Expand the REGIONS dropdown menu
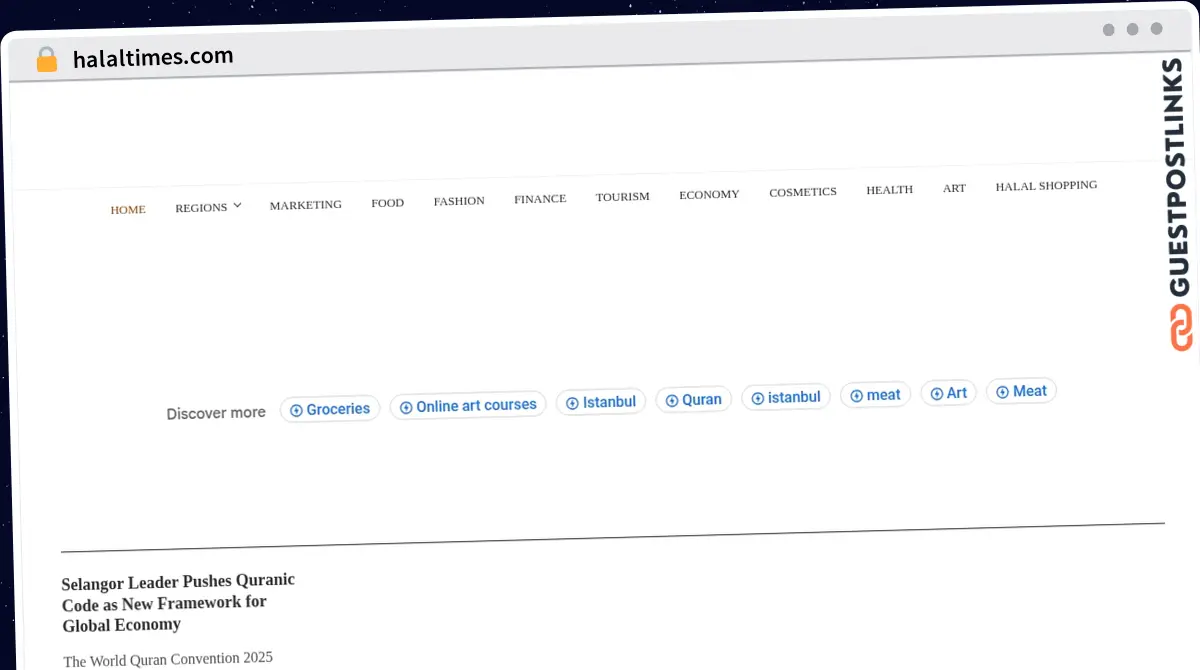This screenshot has height=670, width=1200. click(208, 207)
